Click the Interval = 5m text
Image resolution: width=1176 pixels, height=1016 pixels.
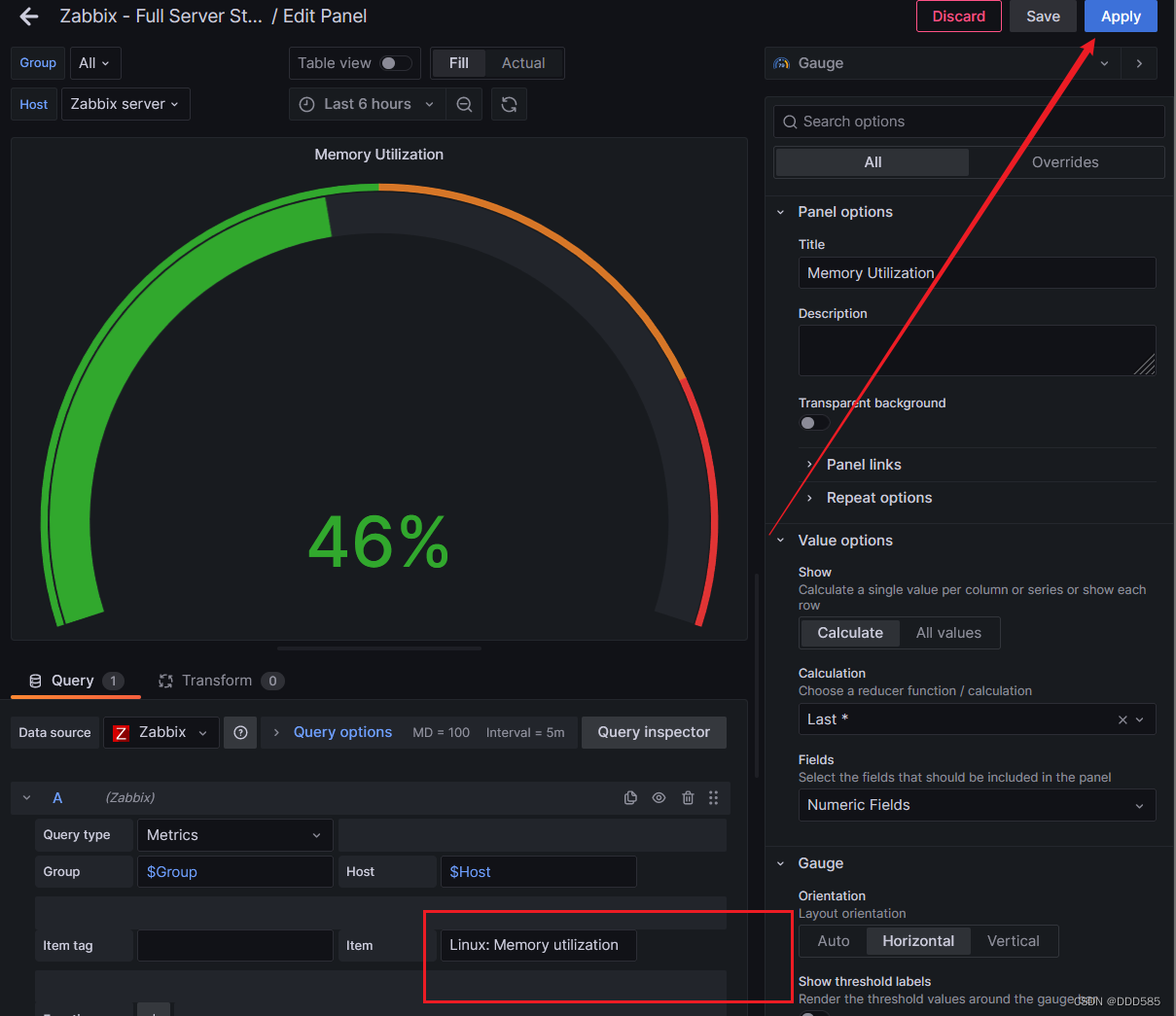click(x=525, y=733)
